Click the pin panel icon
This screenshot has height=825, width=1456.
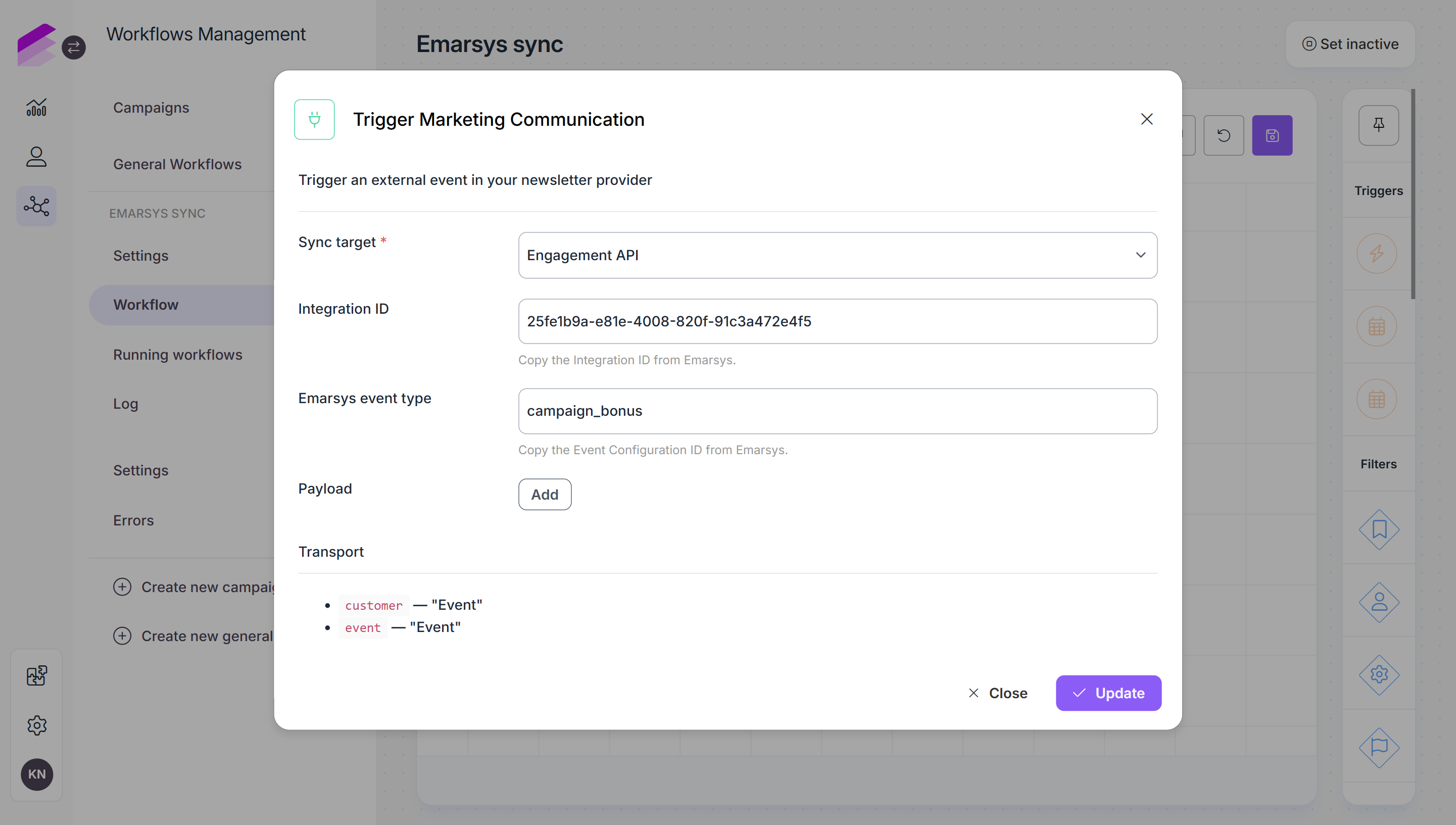[x=1378, y=125]
